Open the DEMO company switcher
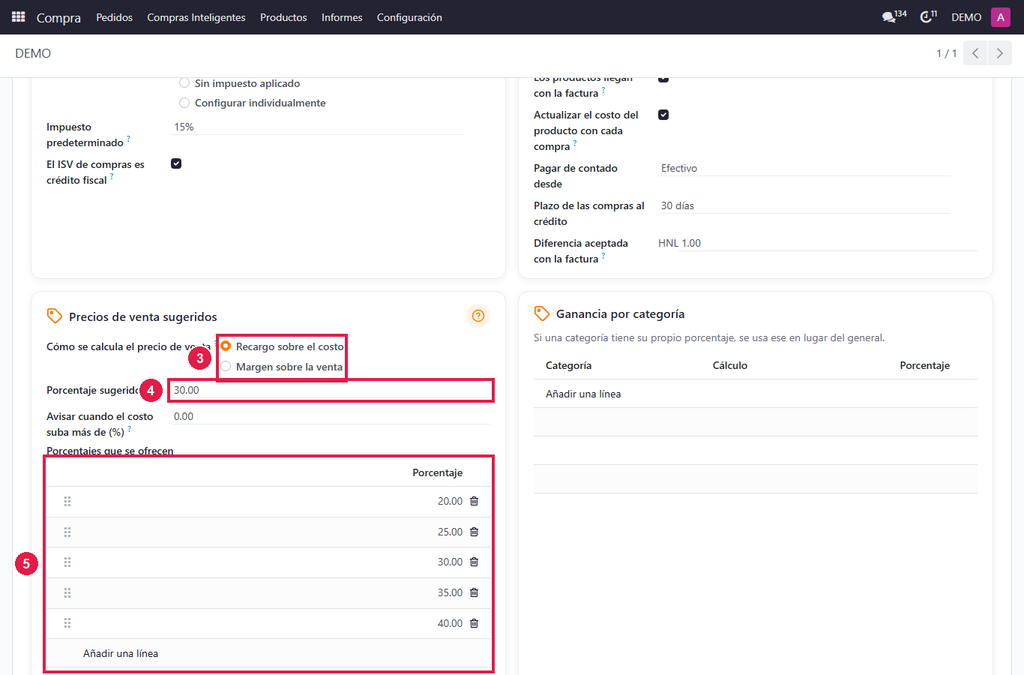This screenshot has width=1024, height=675. pos(966,17)
